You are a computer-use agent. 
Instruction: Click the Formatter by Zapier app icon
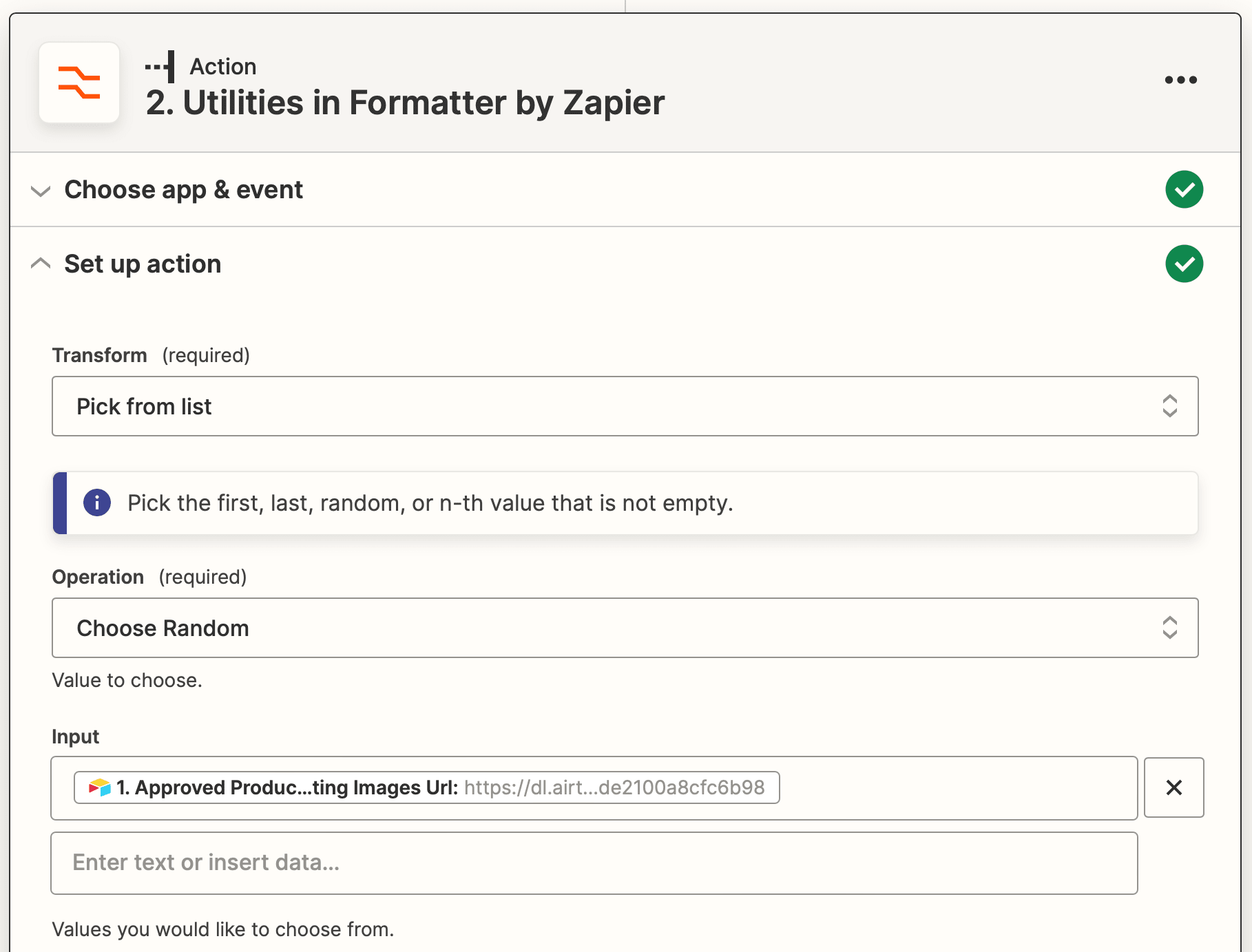79,83
